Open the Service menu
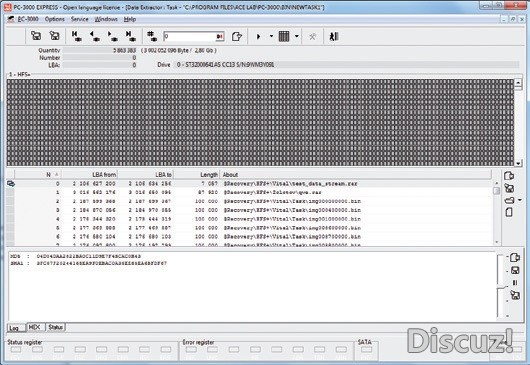 click(x=80, y=19)
